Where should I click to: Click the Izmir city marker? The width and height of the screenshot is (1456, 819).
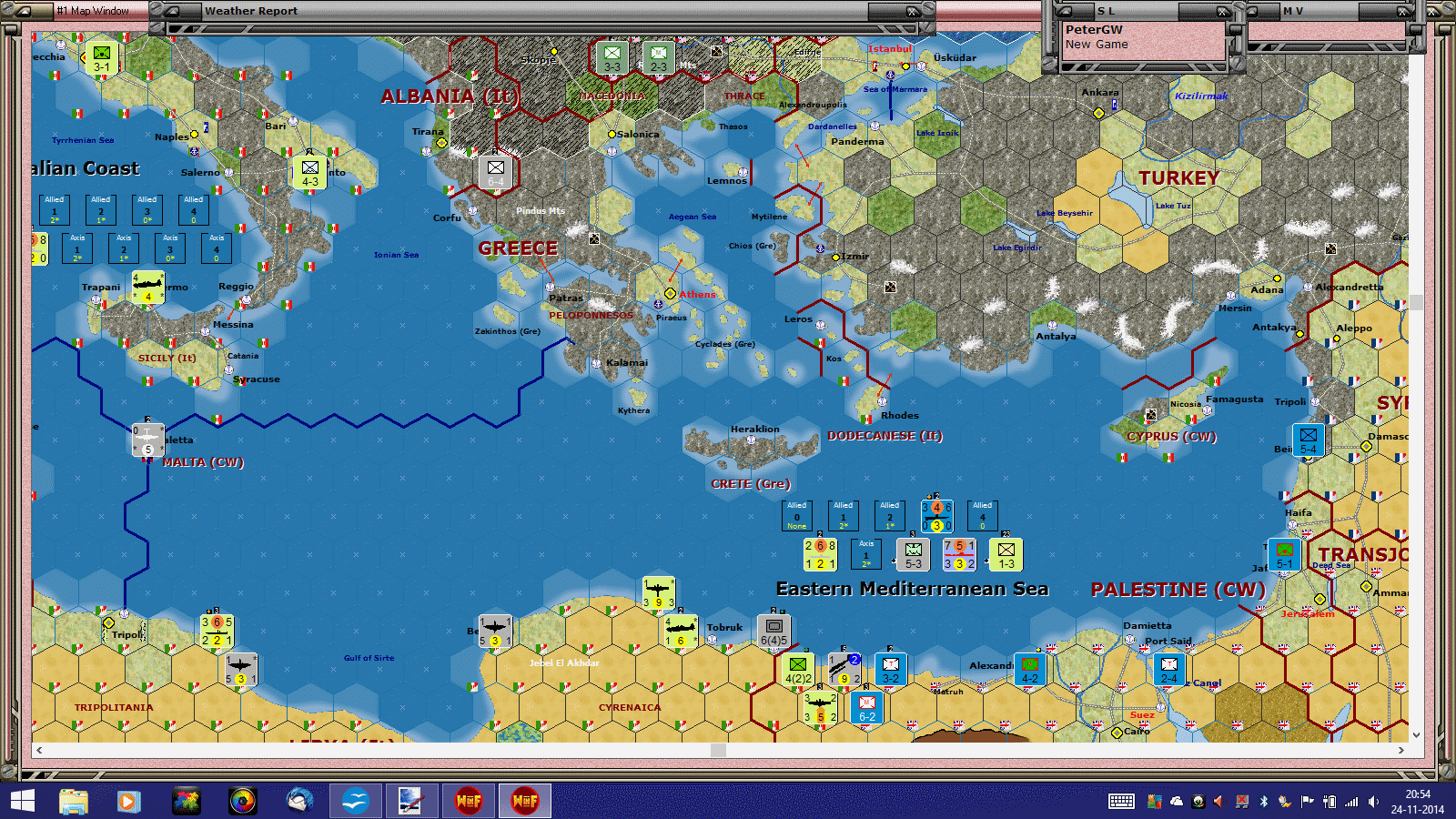[x=836, y=258]
